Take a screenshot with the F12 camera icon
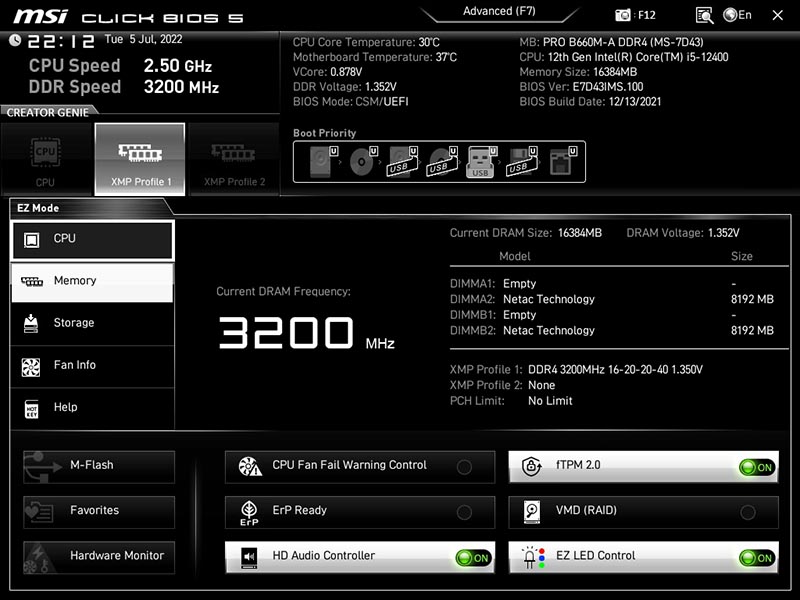 coord(622,15)
